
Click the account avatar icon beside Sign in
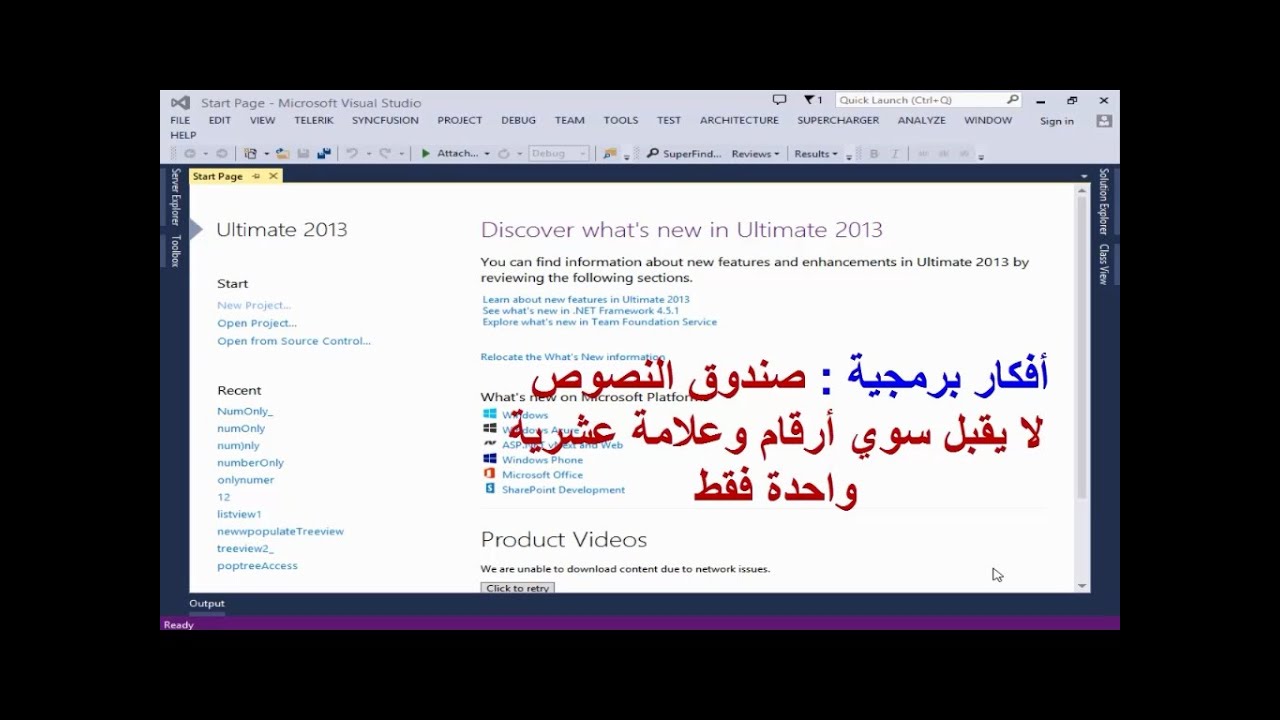tap(1104, 121)
